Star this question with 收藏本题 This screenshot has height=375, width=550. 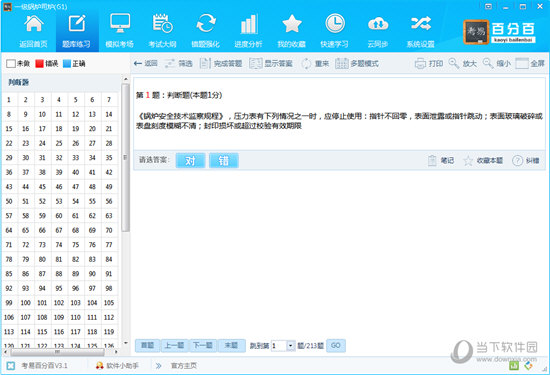click(483, 161)
